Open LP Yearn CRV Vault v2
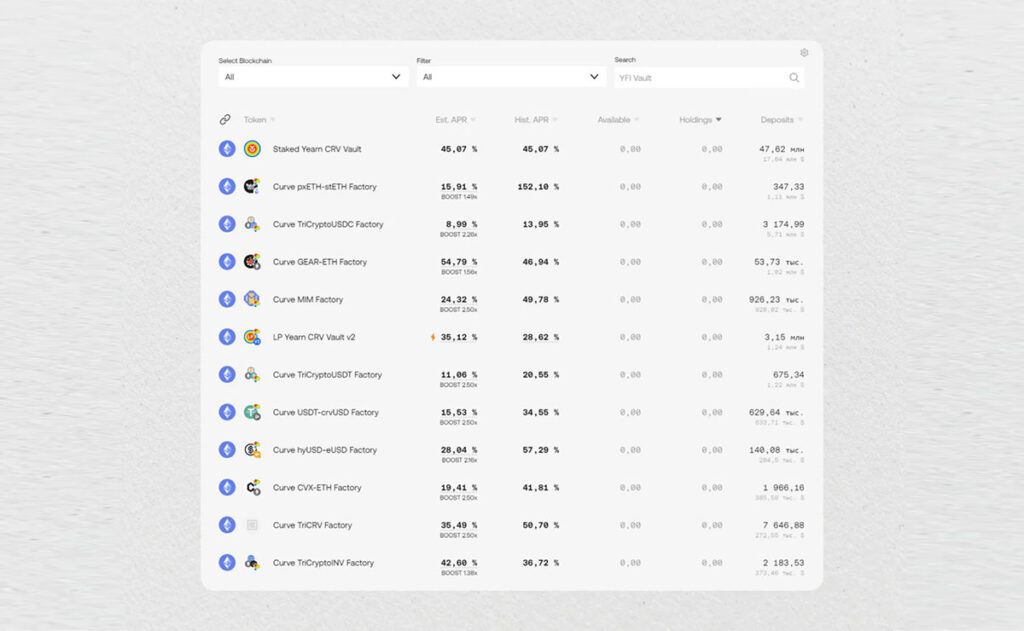1024x631 pixels. 313,337
